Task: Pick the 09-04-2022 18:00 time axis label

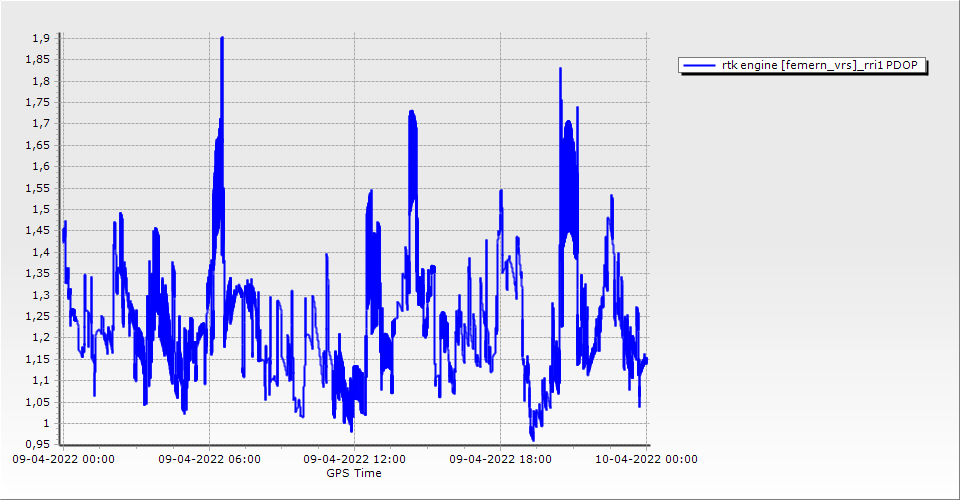Action: [500, 460]
